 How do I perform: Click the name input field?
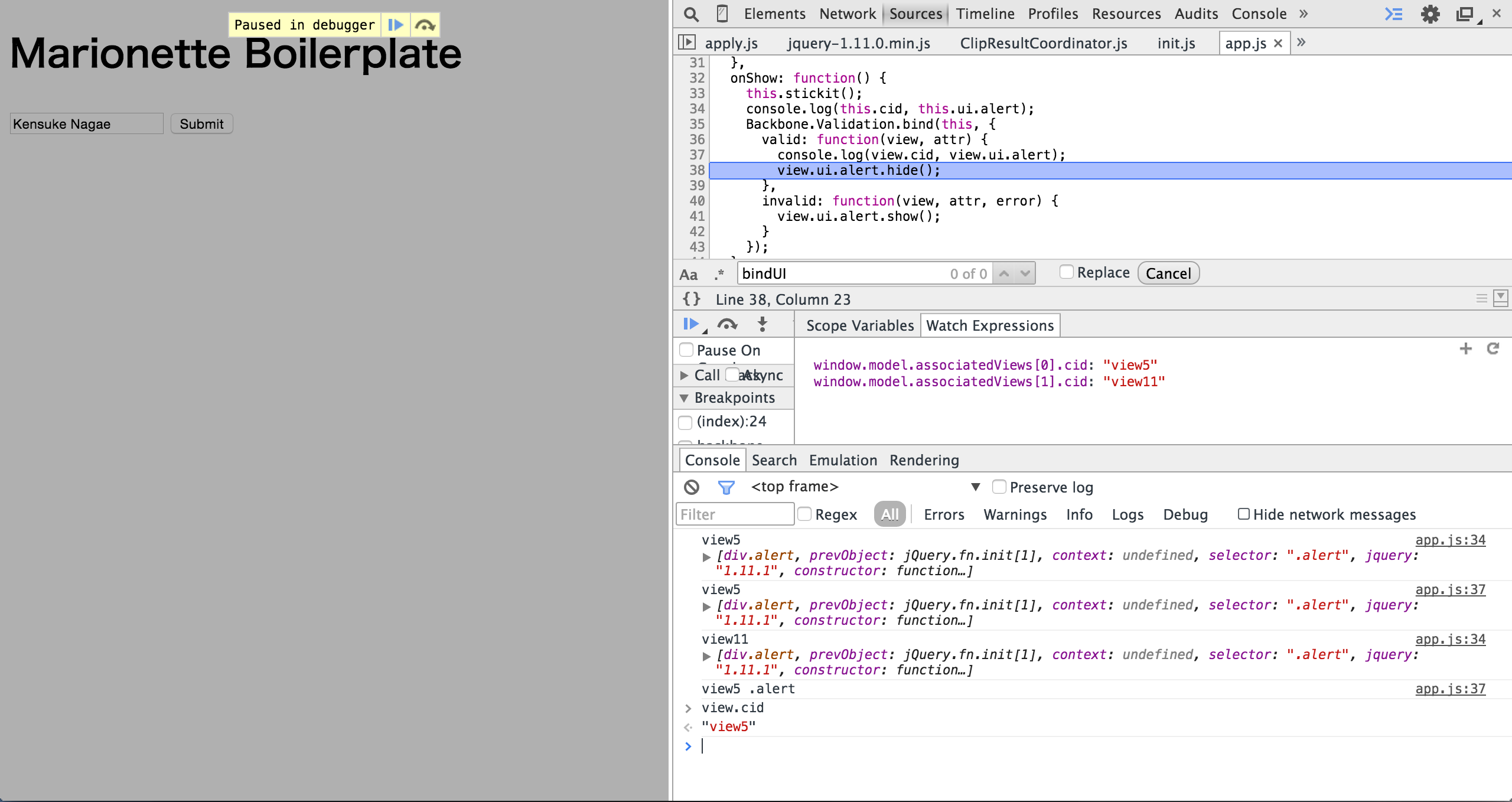86,123
